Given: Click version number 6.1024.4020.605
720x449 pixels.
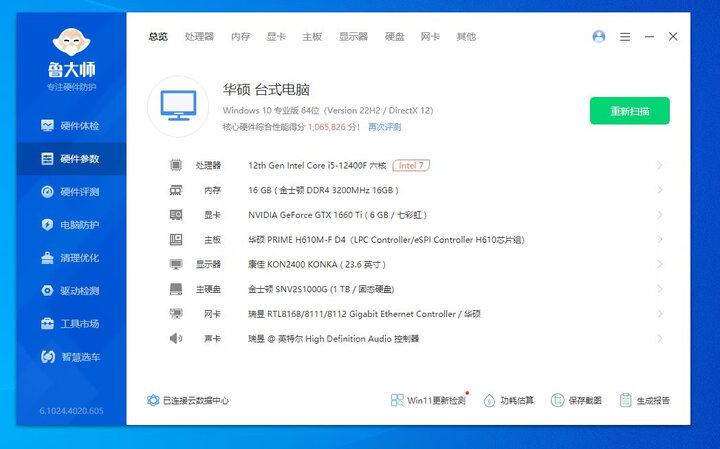Looking at the screenshot, I should click(71, 411).
